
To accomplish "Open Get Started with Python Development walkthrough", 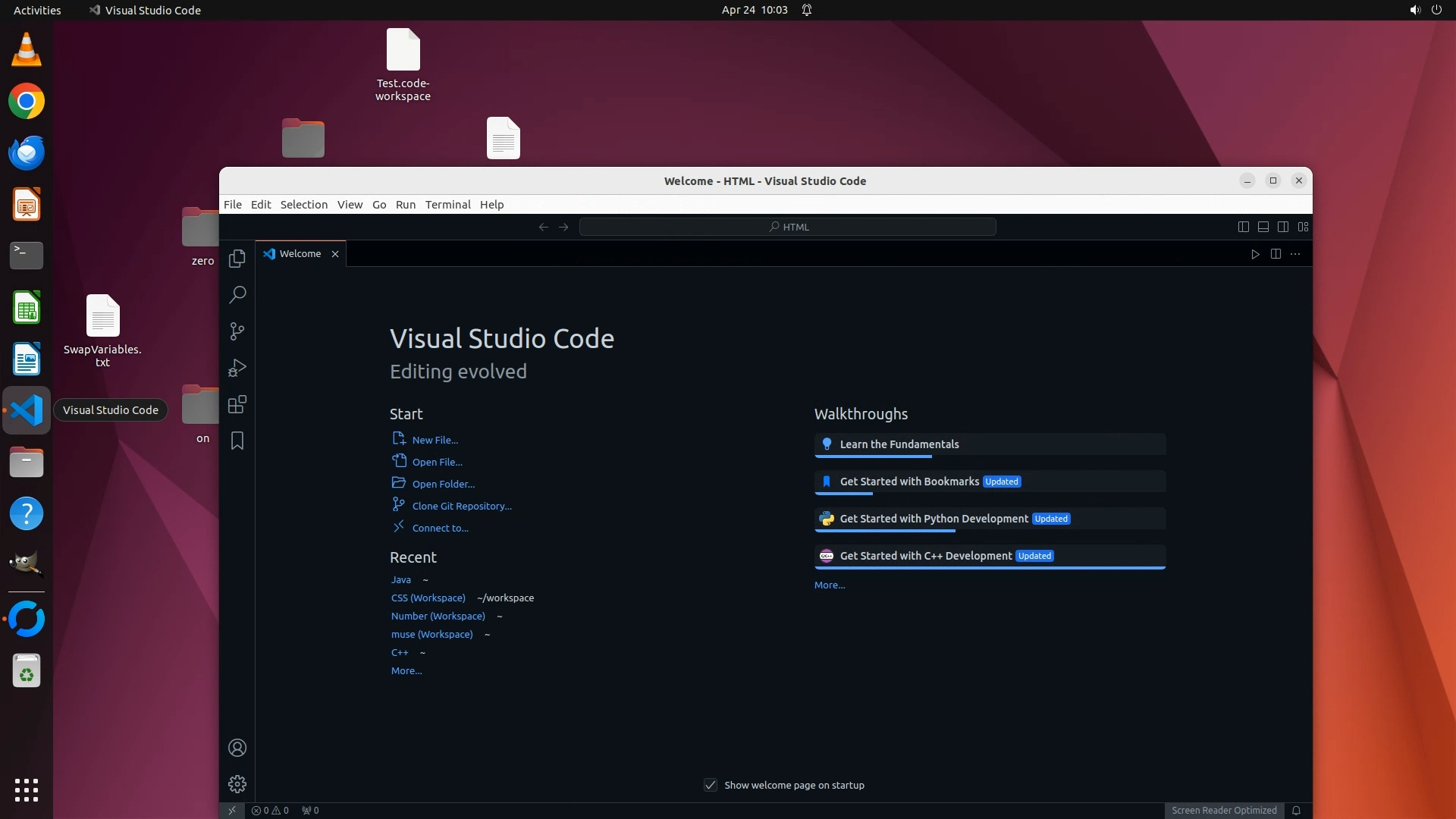I will click(x=934, y=519).
